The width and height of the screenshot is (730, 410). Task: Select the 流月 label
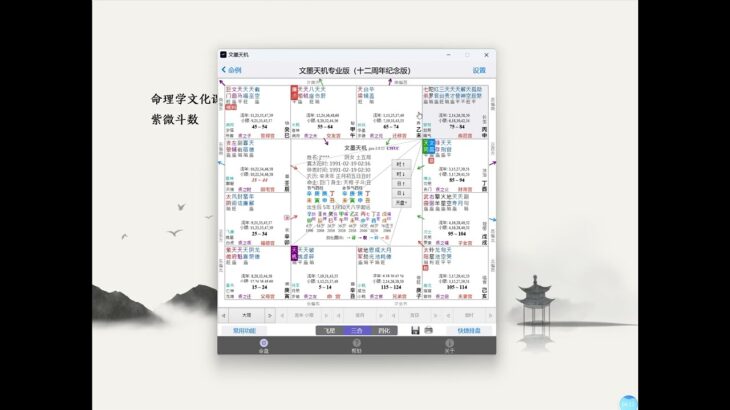click(x=360, y=316)
